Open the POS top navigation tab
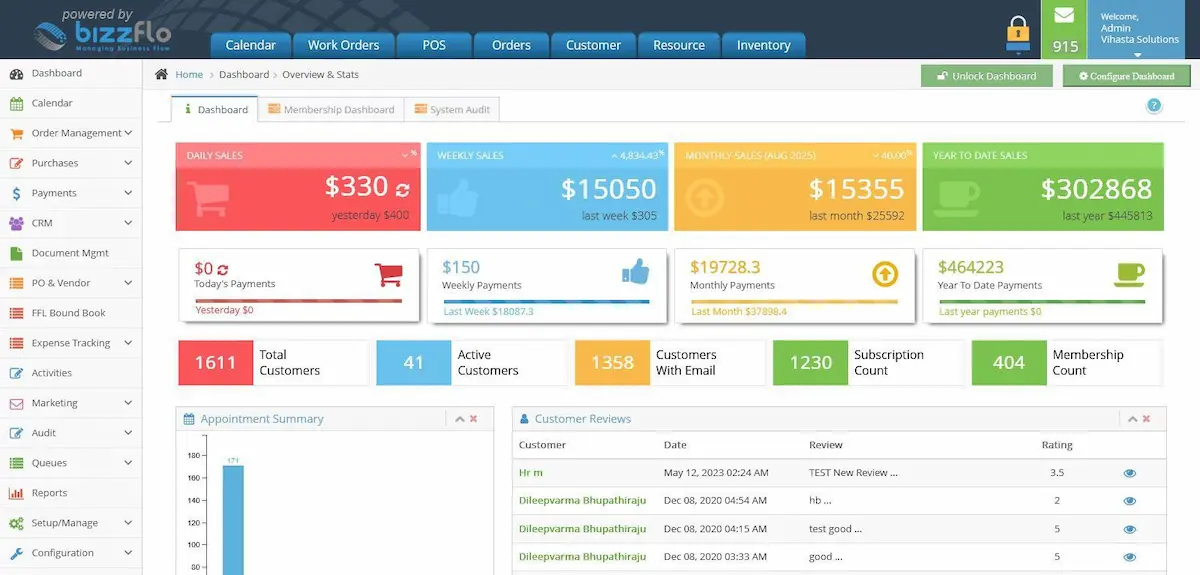The image size is (1200, 575). [x=434, y=45]
